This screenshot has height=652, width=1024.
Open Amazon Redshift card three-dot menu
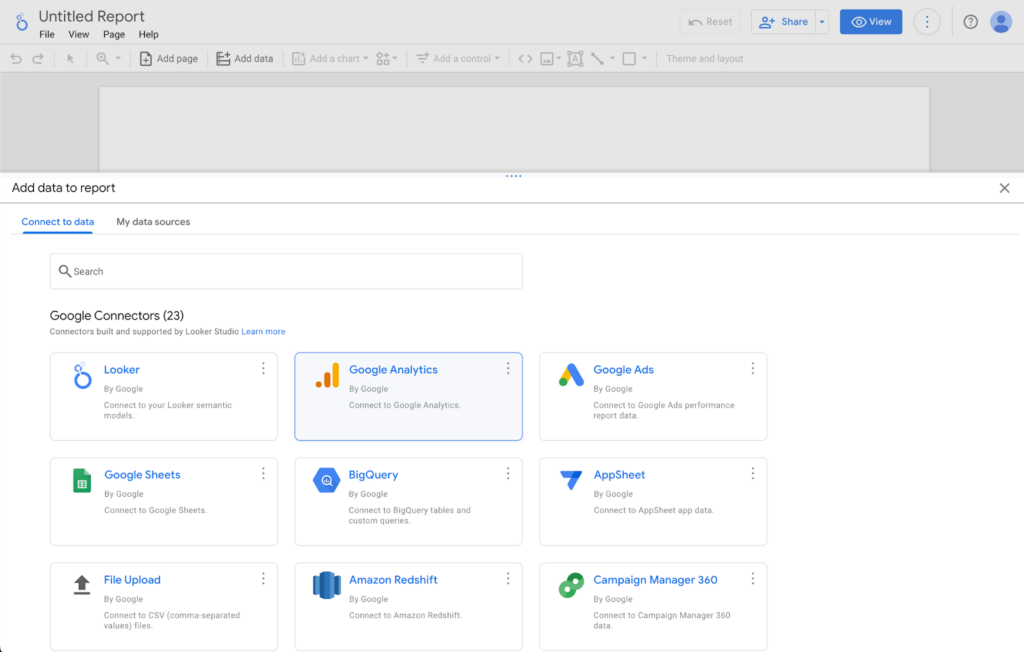pyautogui.click(x=508, y=579)
